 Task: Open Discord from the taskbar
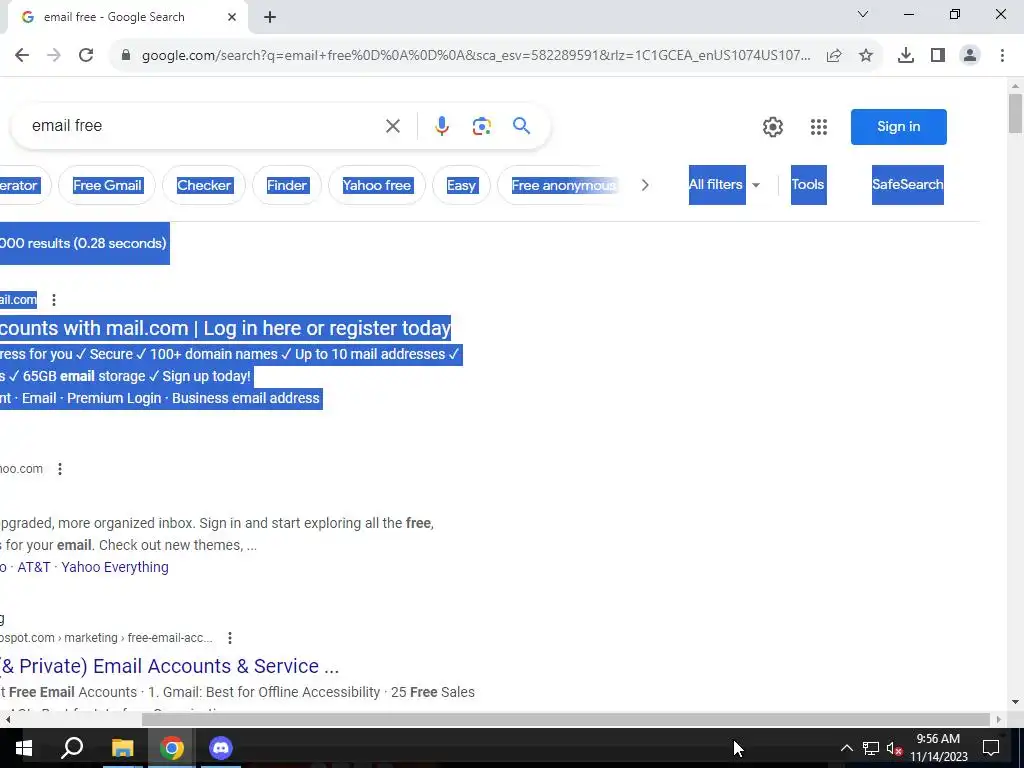[221, 748]
